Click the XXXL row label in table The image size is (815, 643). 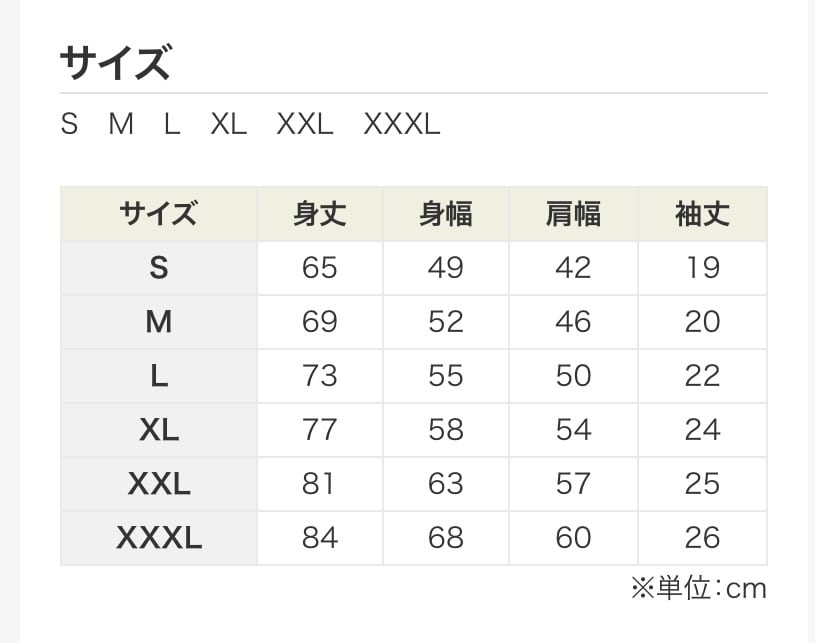click(158, 537)
